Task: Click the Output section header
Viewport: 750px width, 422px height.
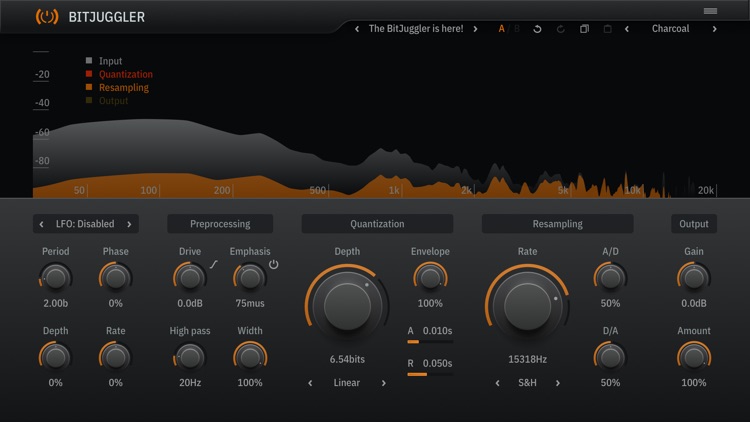Action: point(694,224)
